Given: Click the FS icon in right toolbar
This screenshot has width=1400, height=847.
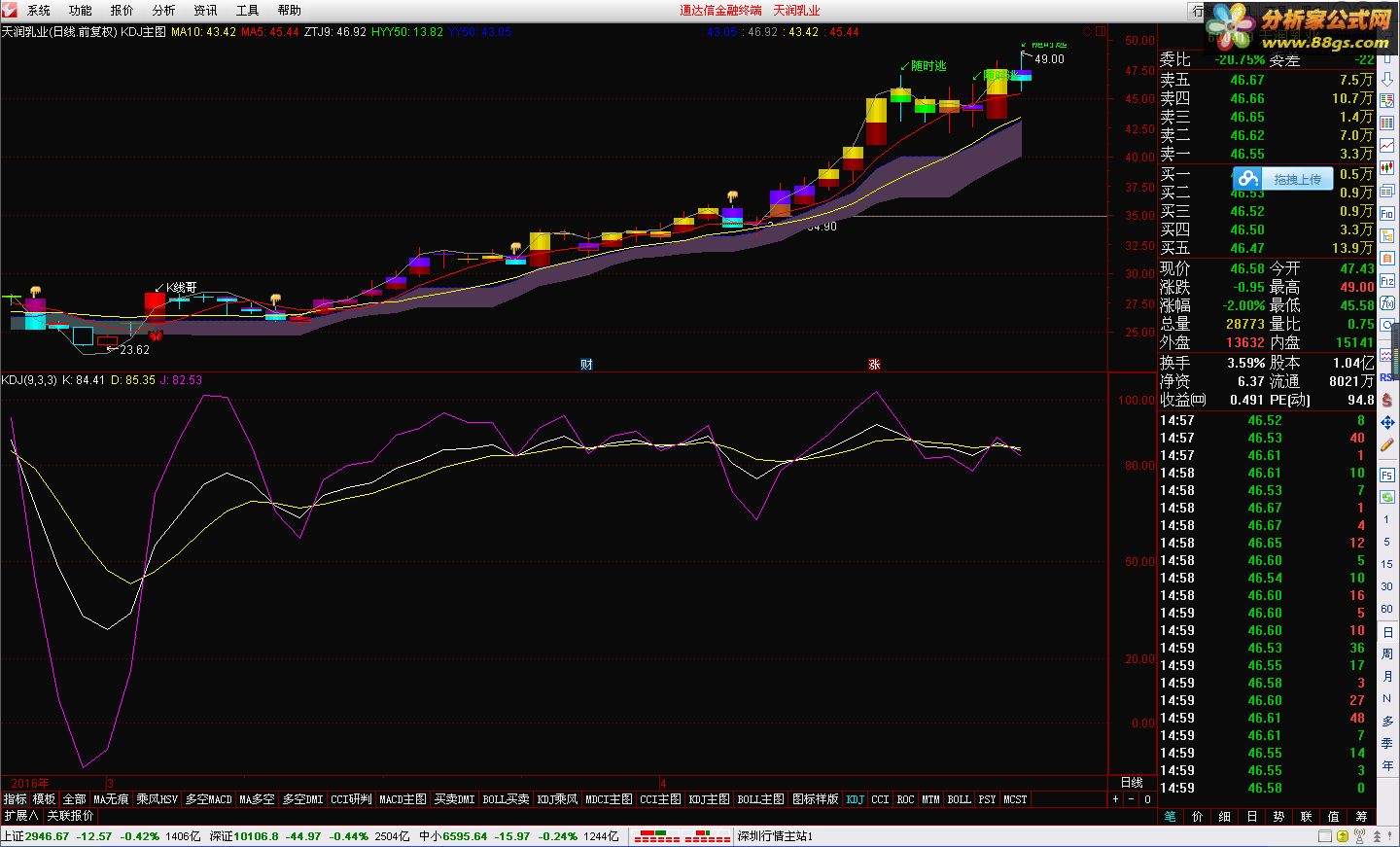Looking at the screenshot, I should (1387, 475).
